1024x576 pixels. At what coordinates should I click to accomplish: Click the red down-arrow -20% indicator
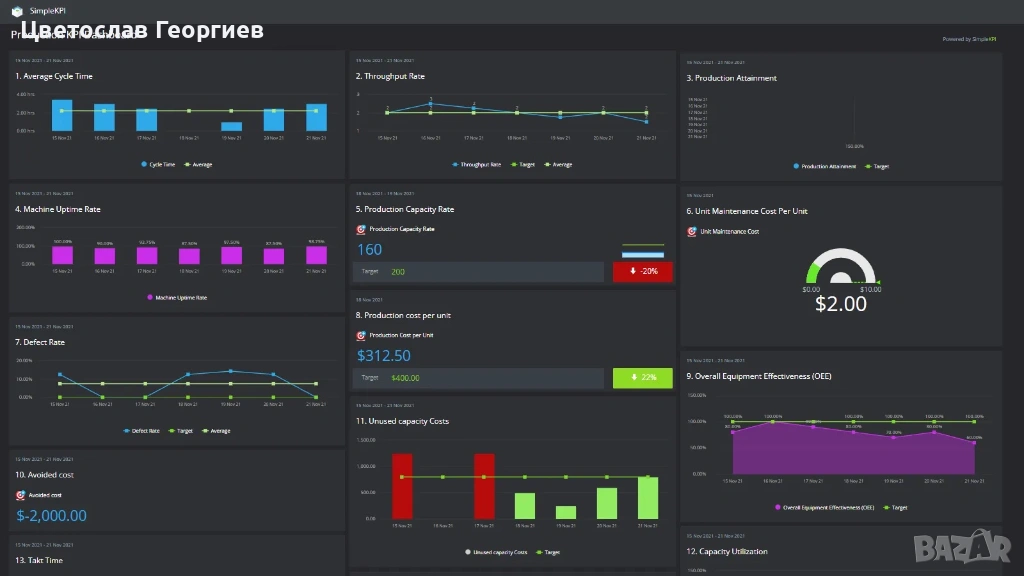(x=642, y=272)
